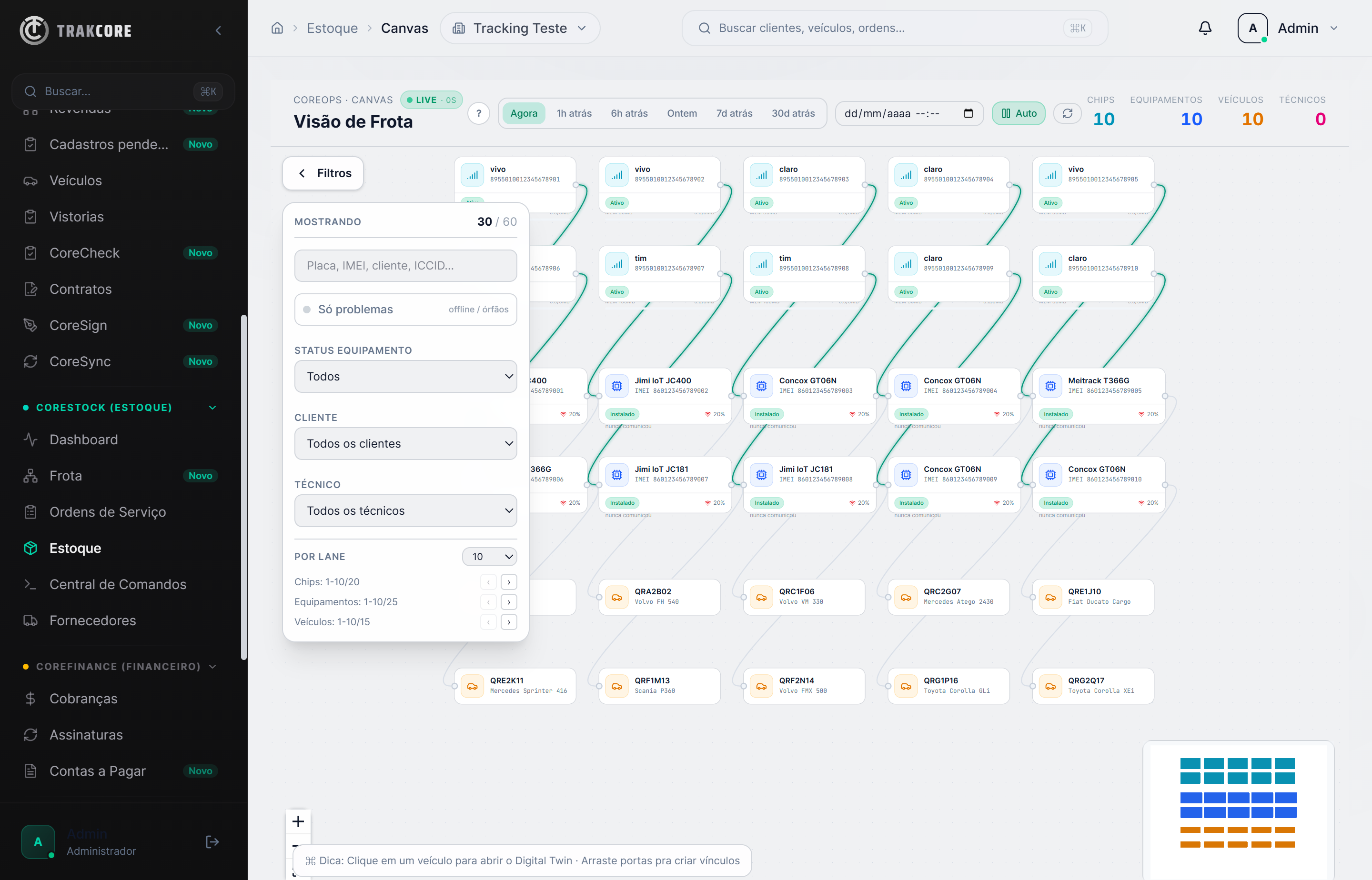
Task: Open Central de Comandos in sidebar
Action: pyautogui.click(x=117, y=584)
